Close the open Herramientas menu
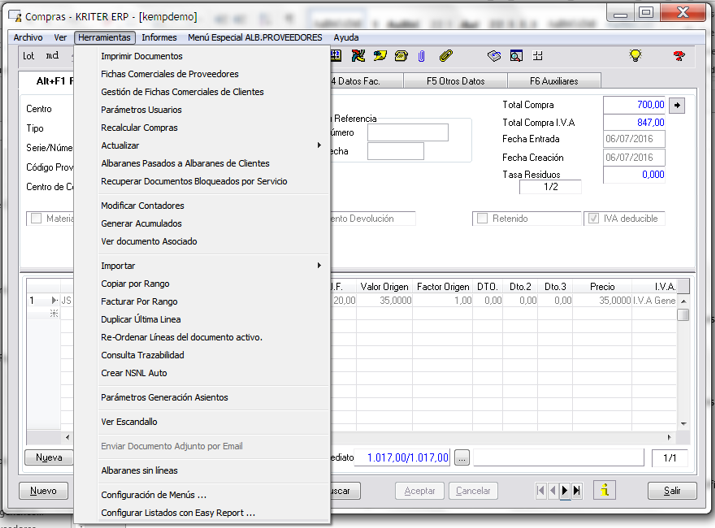This screenshot has width=715, height=528. pyautogui.click(x=104, y=37)
